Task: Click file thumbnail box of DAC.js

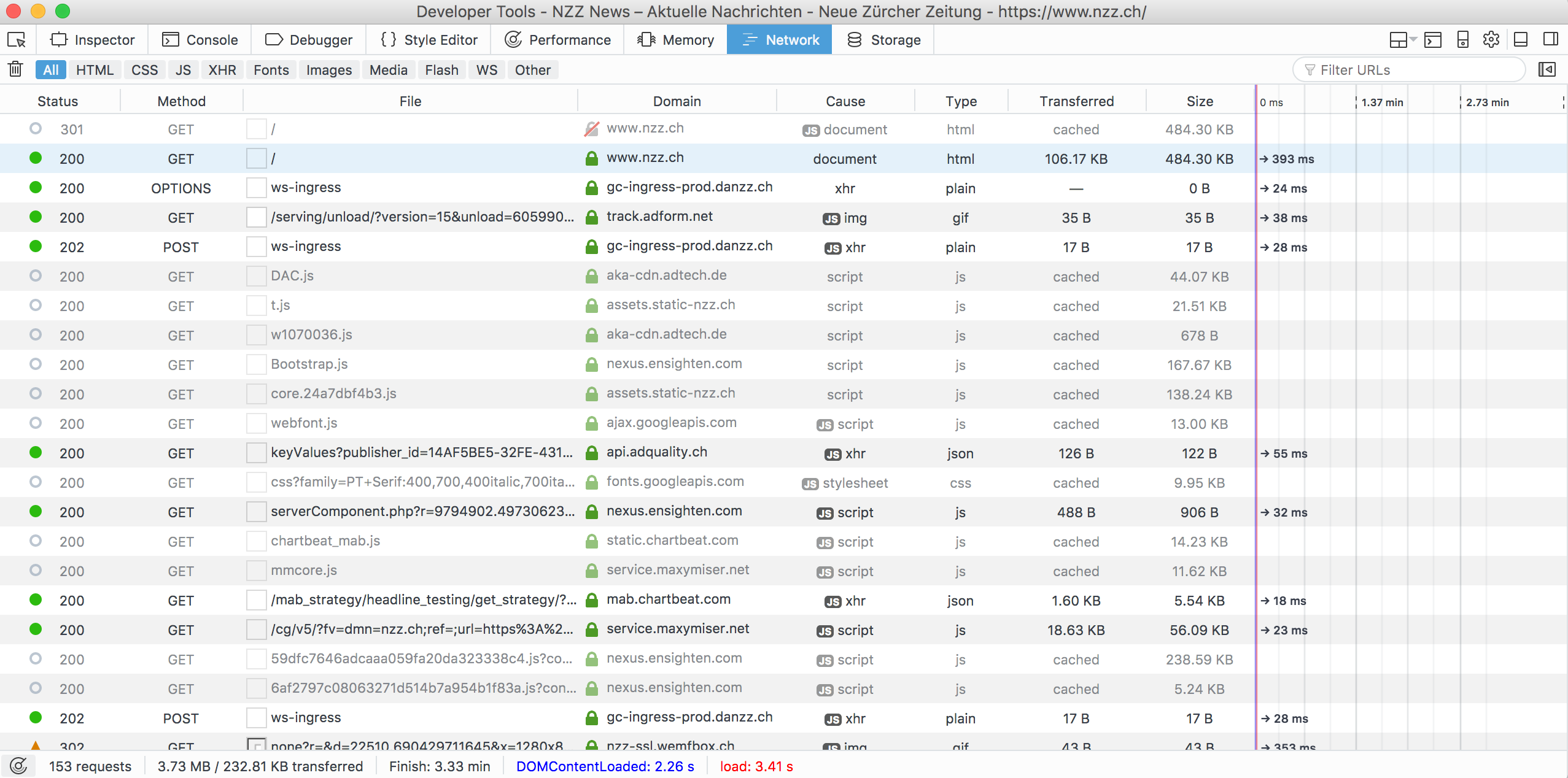Action: coord(256,276)
